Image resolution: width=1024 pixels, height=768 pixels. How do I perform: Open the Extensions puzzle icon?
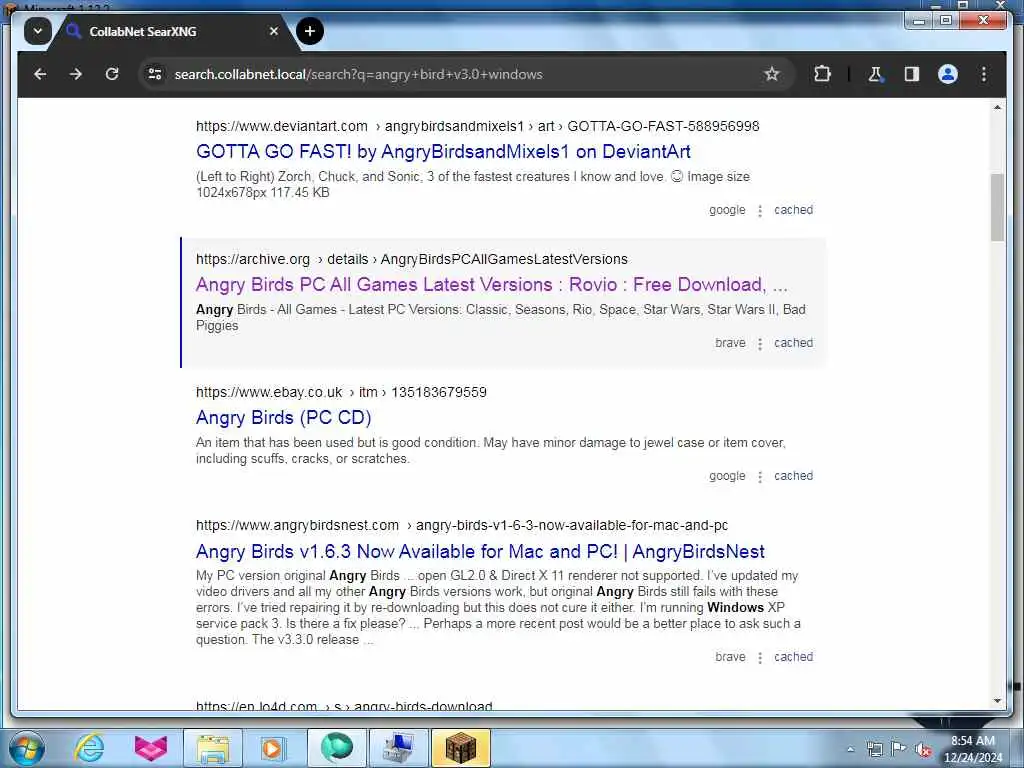point(822,74)
